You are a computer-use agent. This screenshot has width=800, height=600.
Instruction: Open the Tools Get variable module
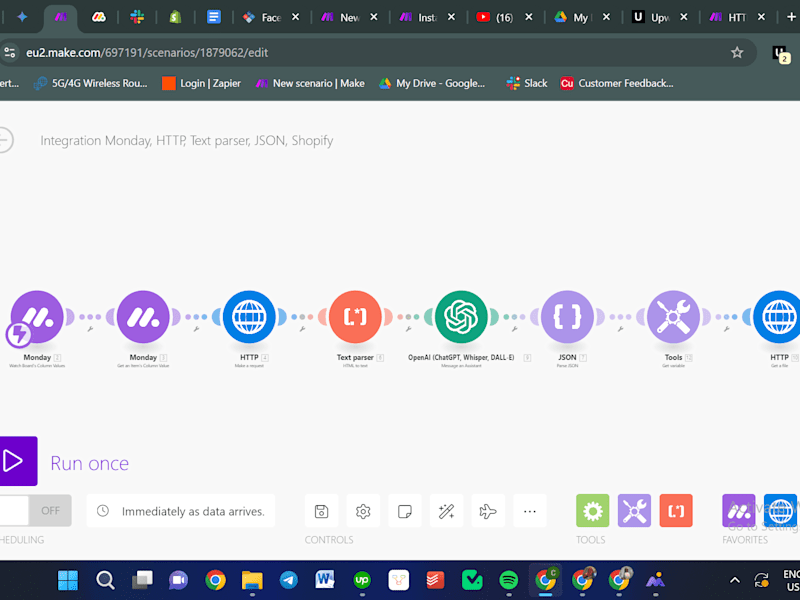[673, 317]
